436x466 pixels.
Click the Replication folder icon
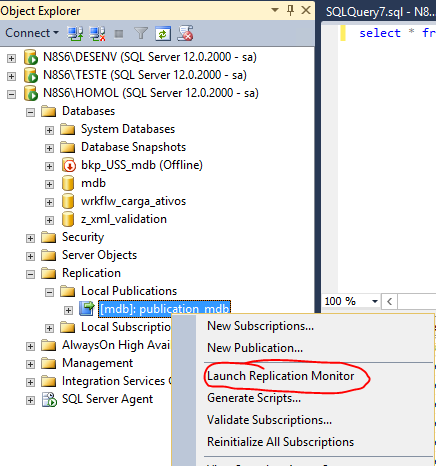(49, 273)
